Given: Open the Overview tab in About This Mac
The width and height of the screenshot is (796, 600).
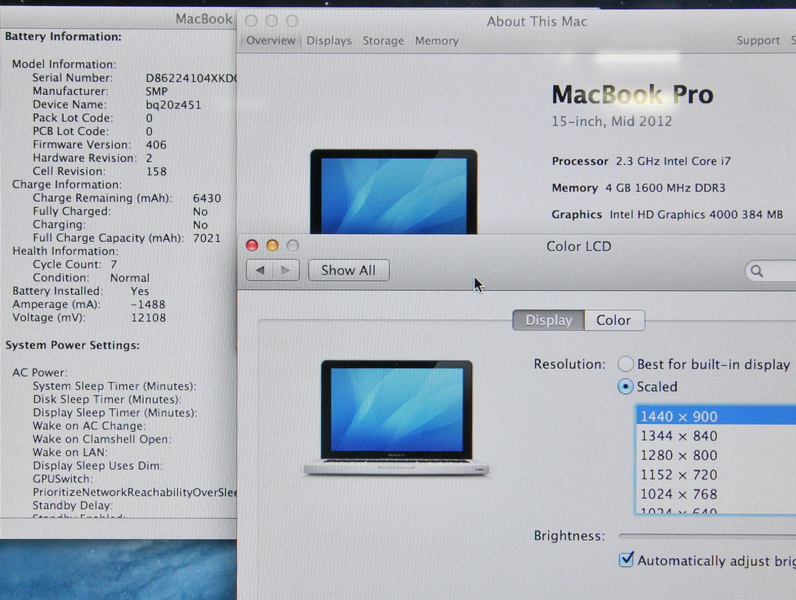Looking at the screenshot, I should (271, 41).
